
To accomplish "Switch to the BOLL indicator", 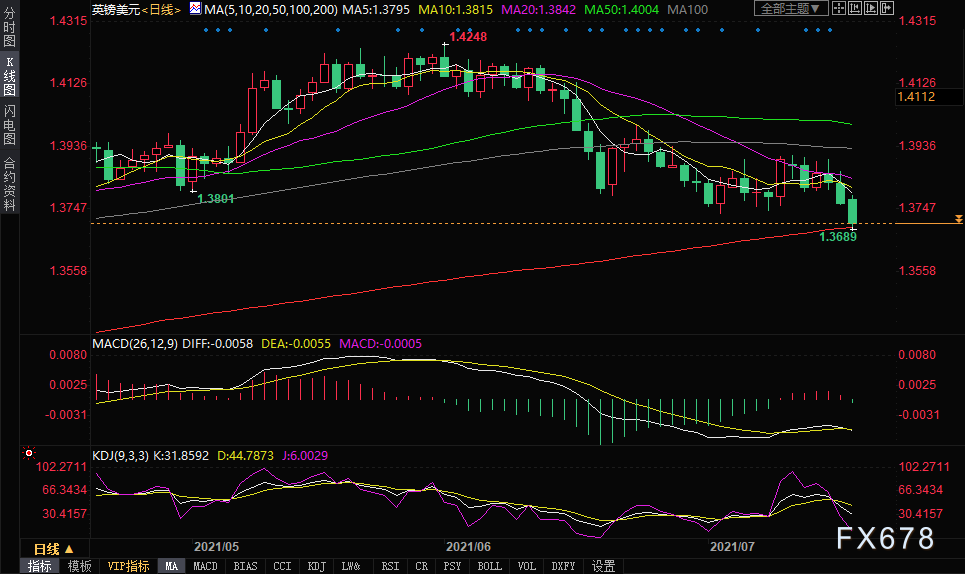I will click(489, 566).
